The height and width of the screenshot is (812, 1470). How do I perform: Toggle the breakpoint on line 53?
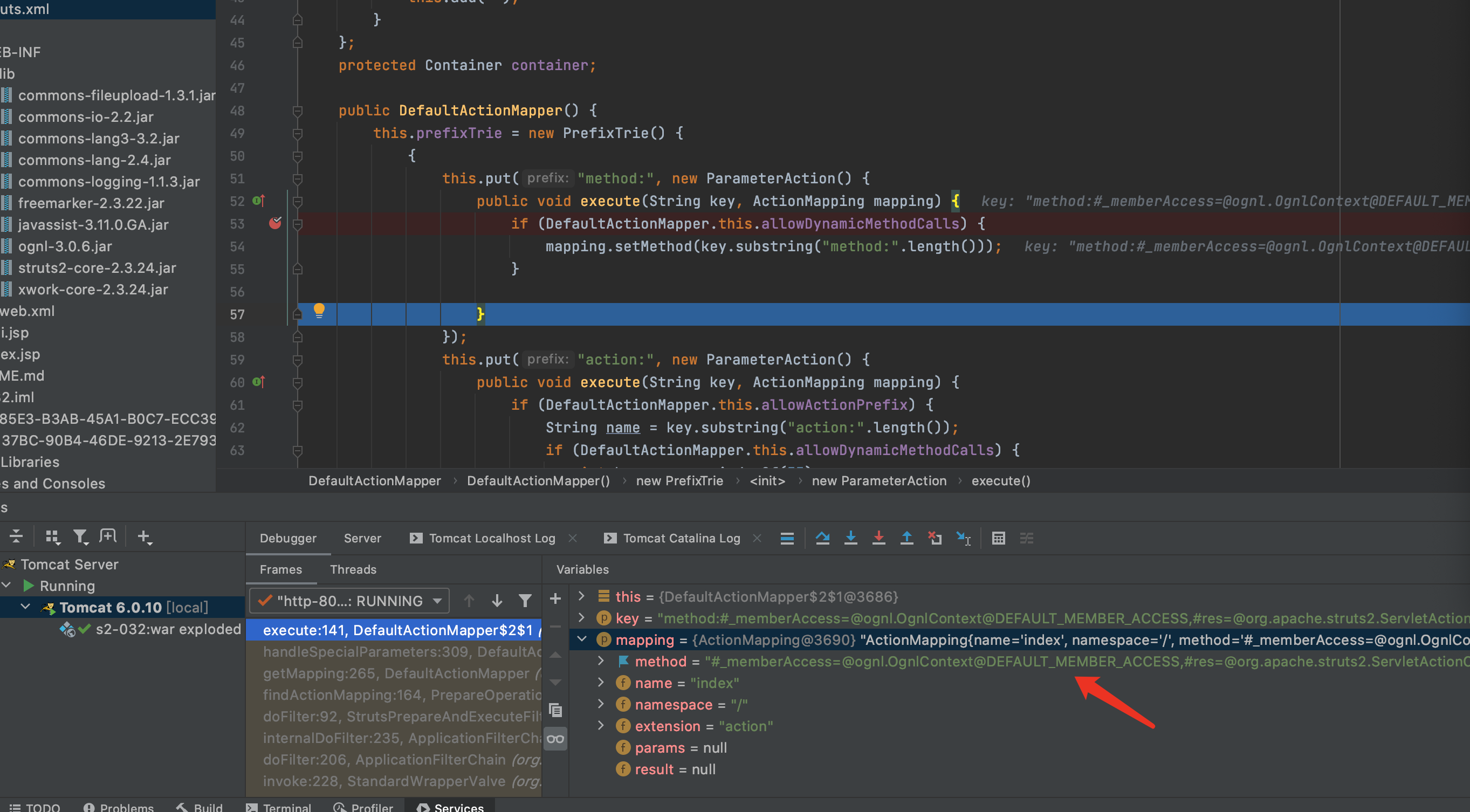click(275, 223)
